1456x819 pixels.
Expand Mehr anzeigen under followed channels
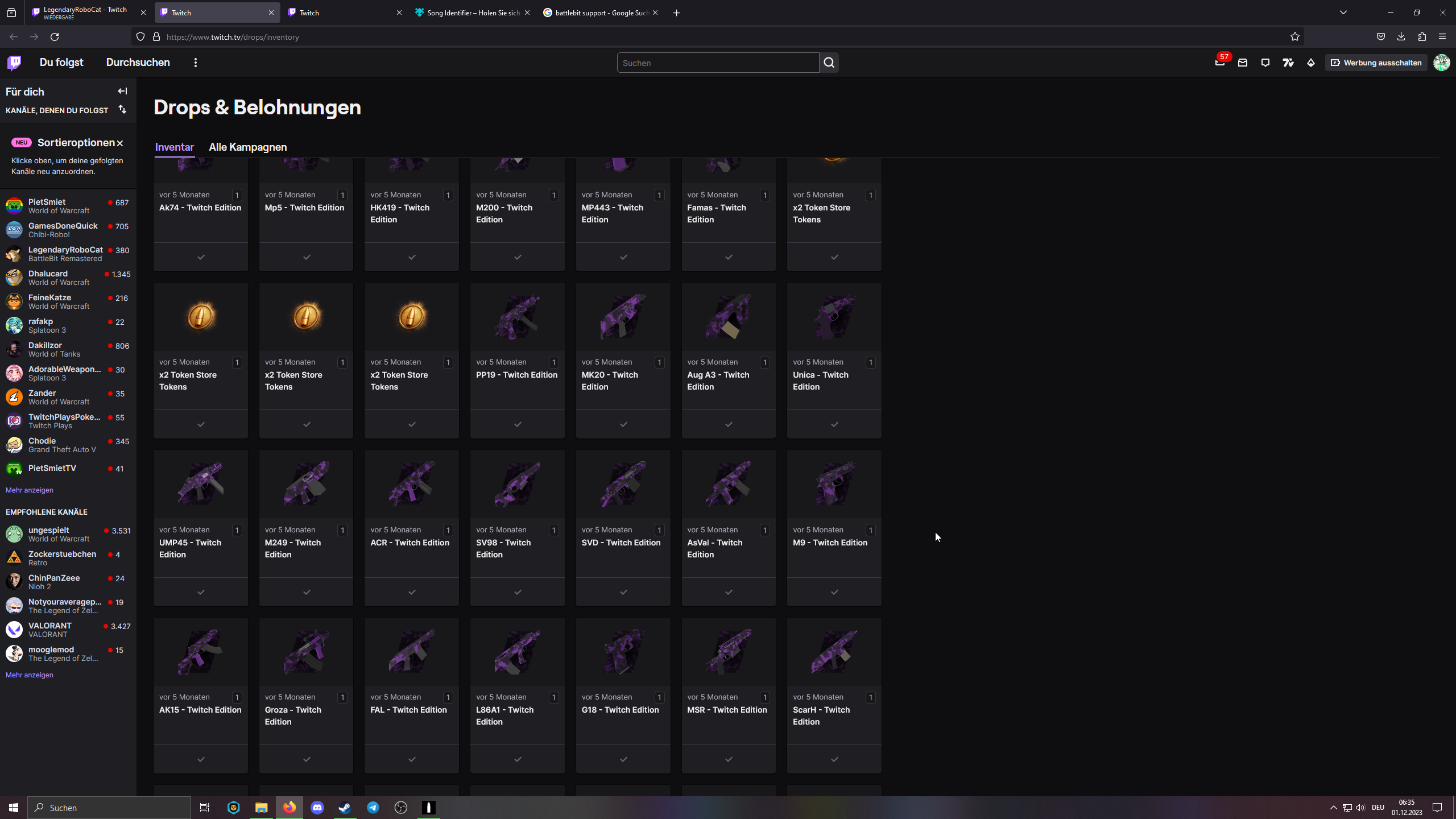point(30,490)
